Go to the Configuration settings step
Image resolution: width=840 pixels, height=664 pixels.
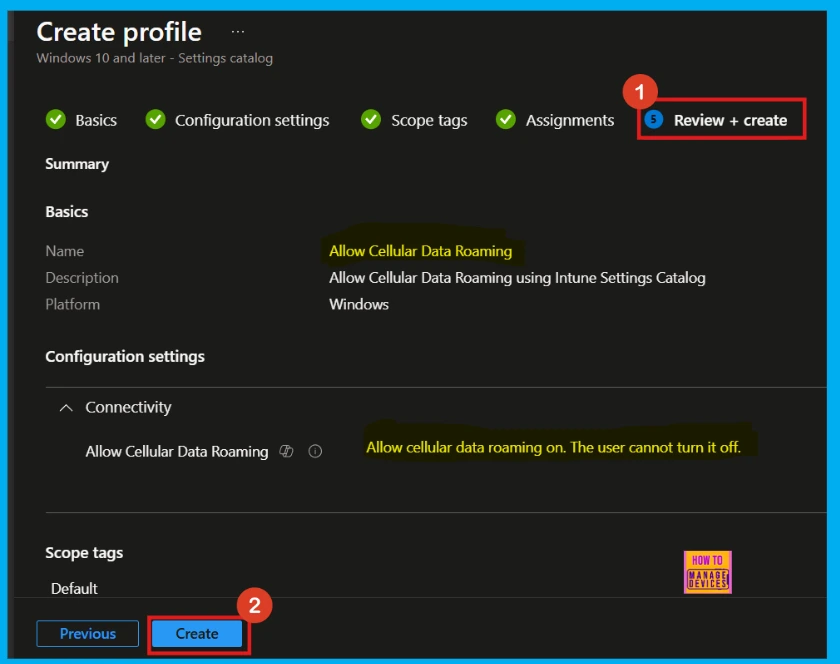point(252,121)
